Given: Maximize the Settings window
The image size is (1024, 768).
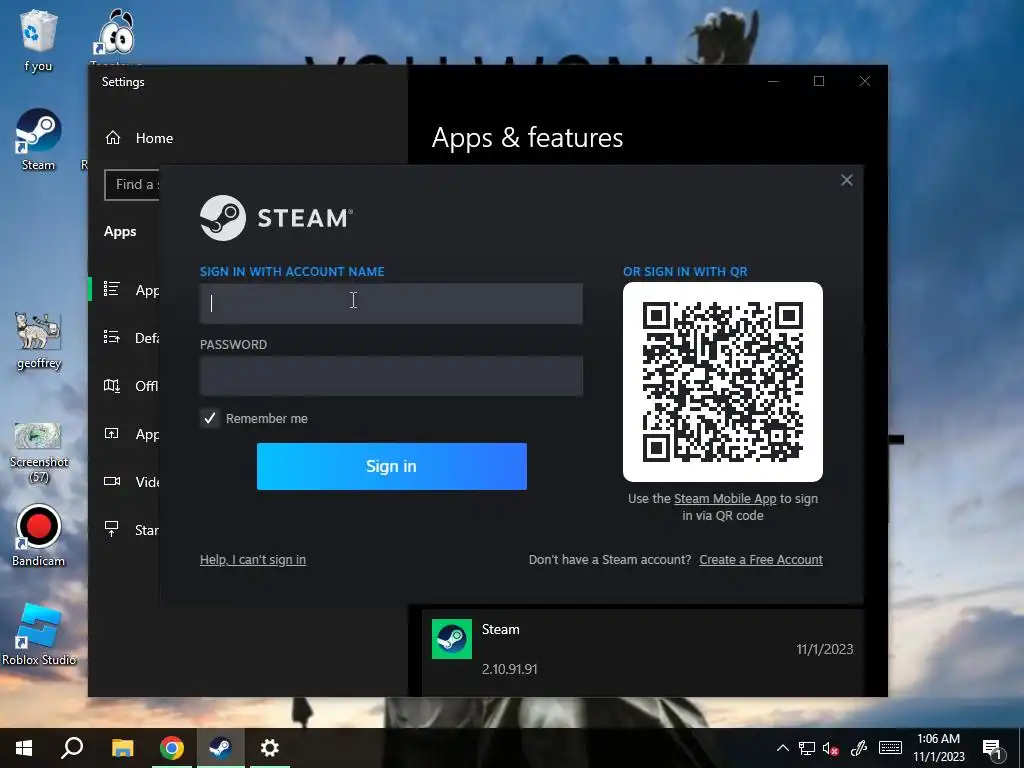Looking at the screenshot, I should (819, 81).
